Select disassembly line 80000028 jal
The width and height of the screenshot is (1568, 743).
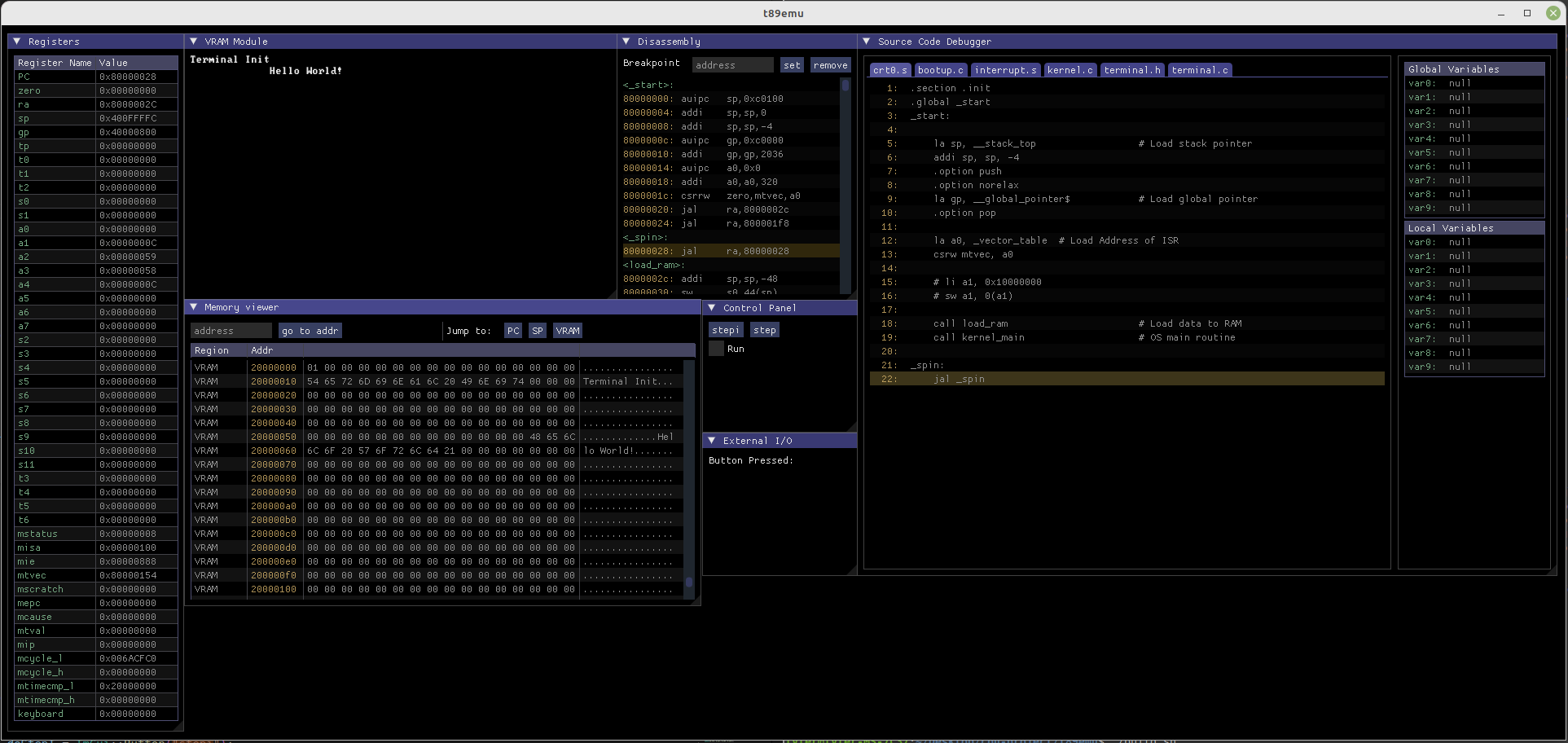731,251
